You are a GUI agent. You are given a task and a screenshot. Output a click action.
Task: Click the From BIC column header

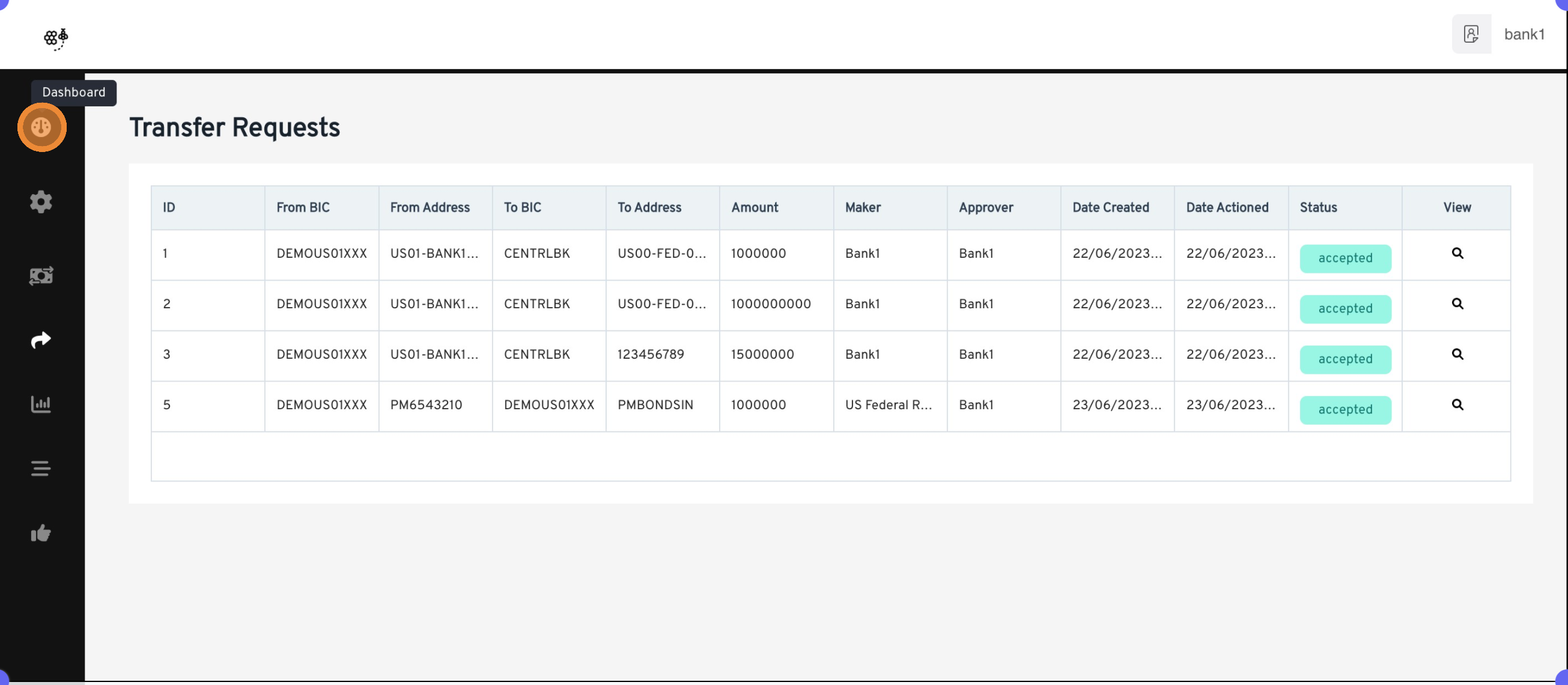(321, 208)
